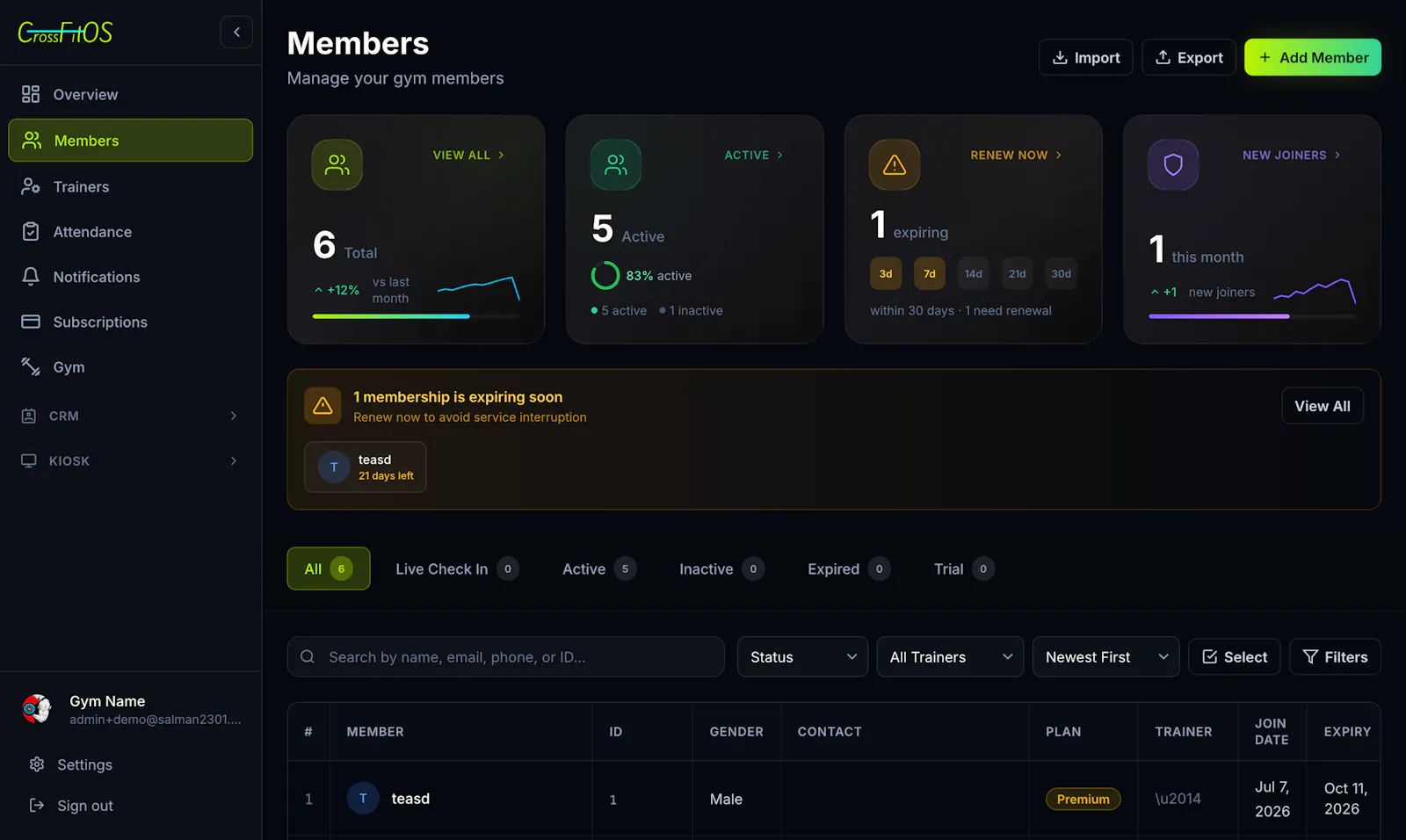Click the teasd avatar in the table row
1406x840 pixels.
(x=363, y=798)
